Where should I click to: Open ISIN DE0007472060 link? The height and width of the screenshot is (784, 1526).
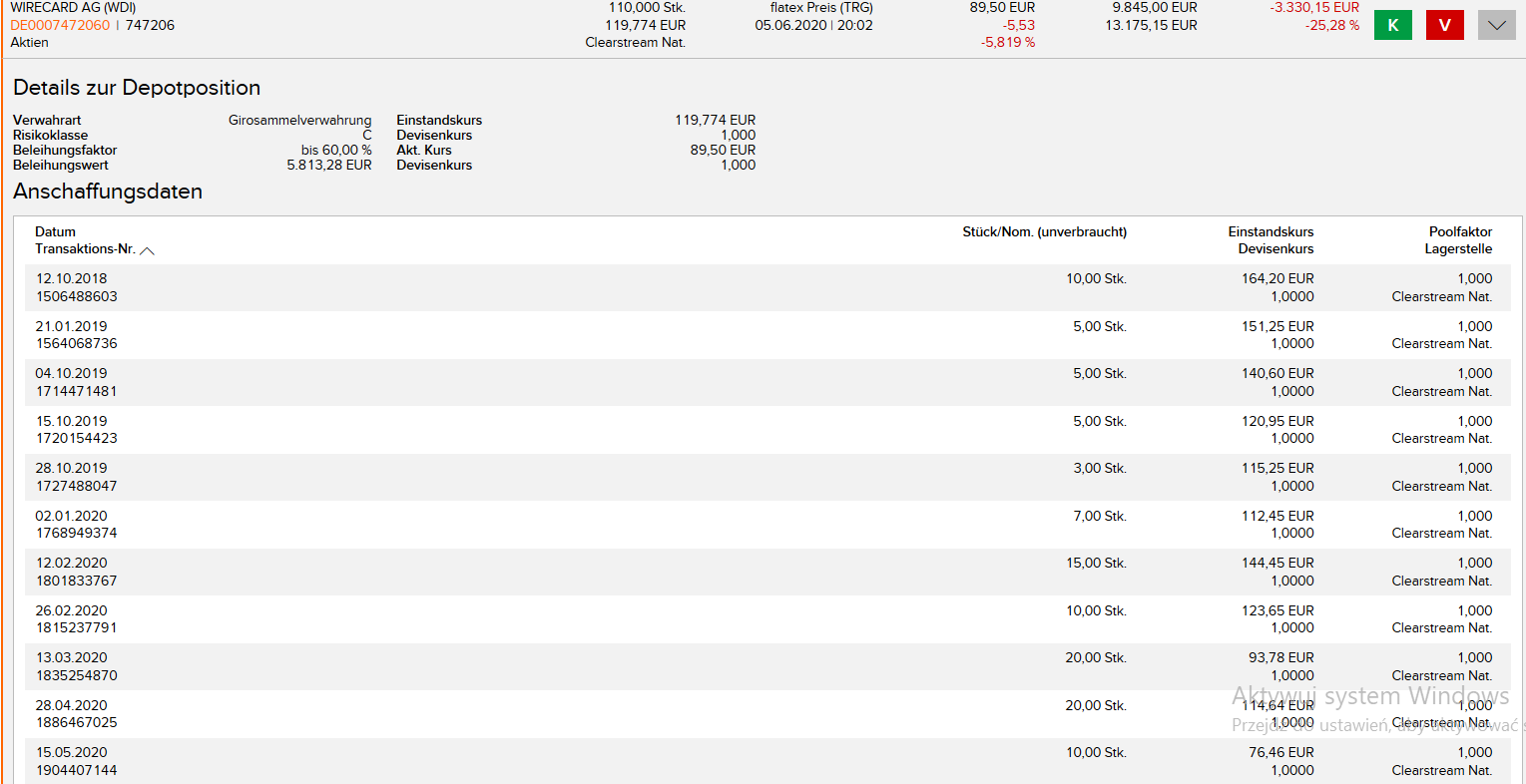pos(60,25)
